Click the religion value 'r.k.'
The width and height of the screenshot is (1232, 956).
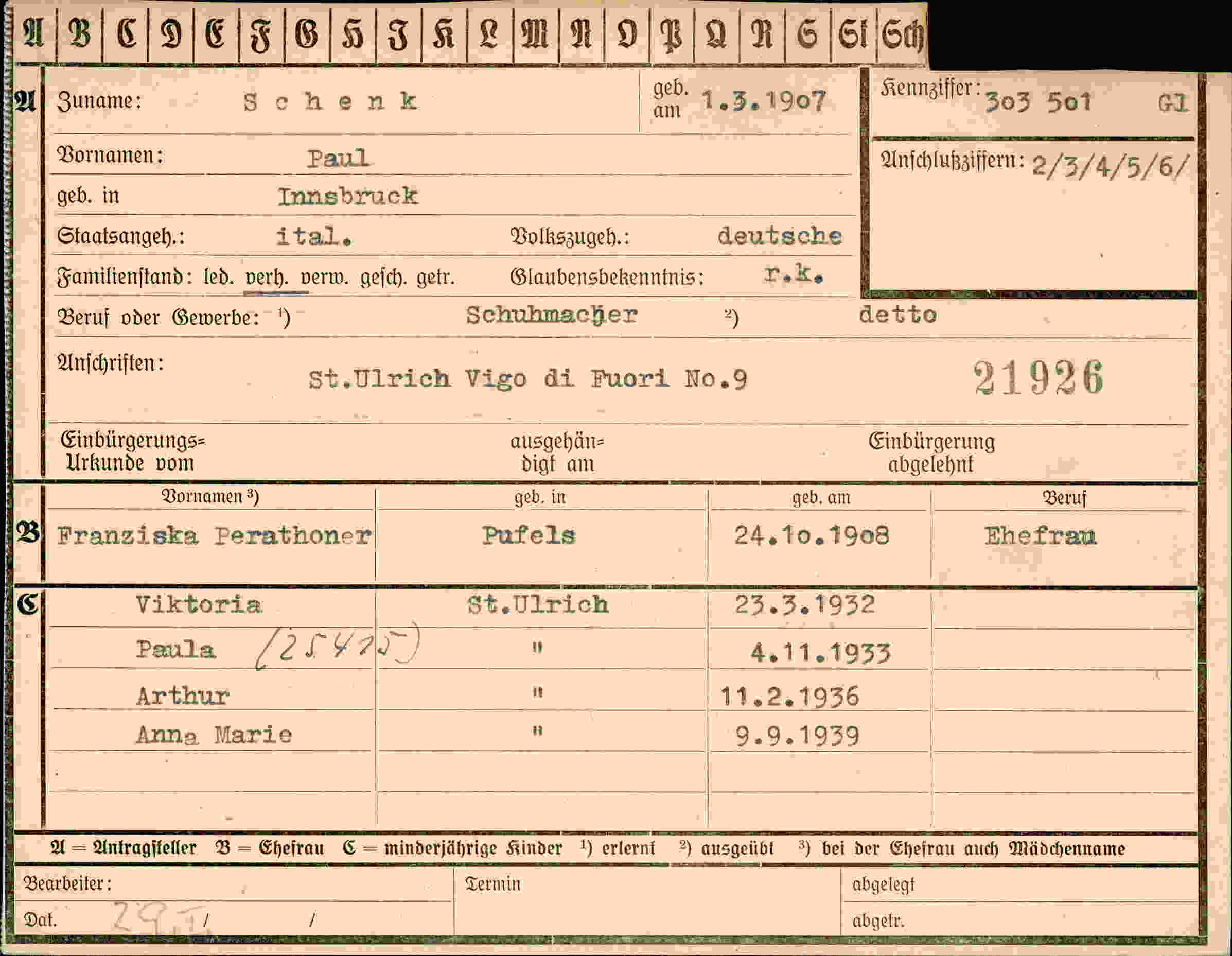click(794, 274)
